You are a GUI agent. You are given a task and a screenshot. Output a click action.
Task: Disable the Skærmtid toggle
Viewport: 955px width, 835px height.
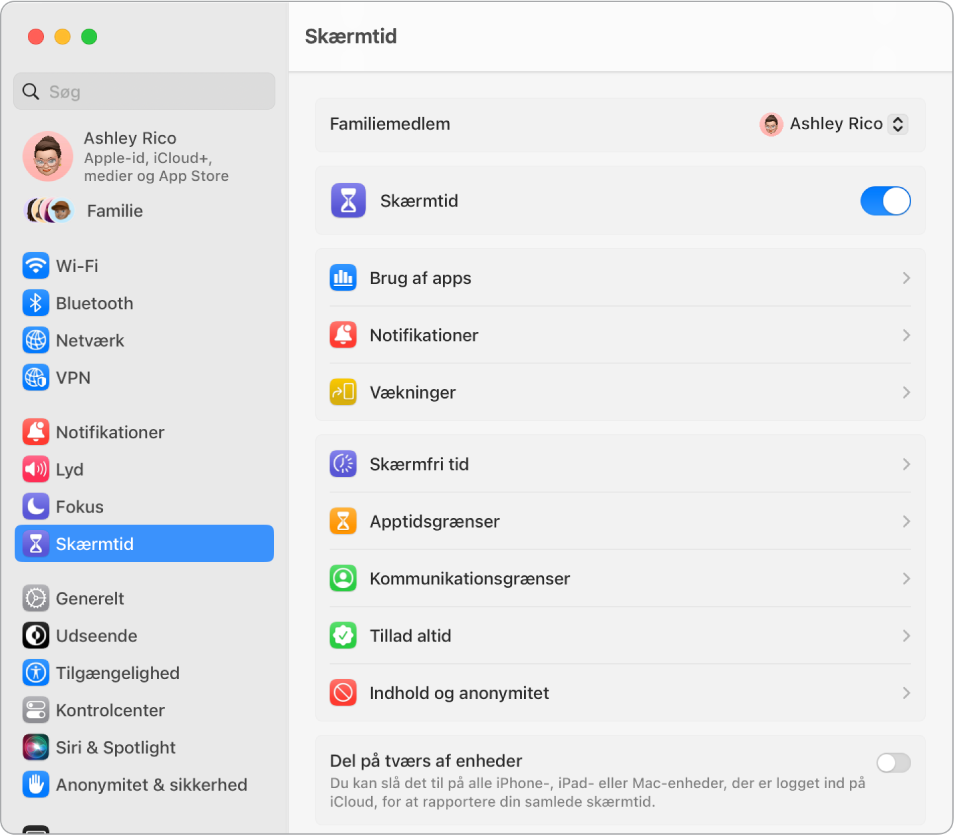pyautogui.click(x=885, y=200)
